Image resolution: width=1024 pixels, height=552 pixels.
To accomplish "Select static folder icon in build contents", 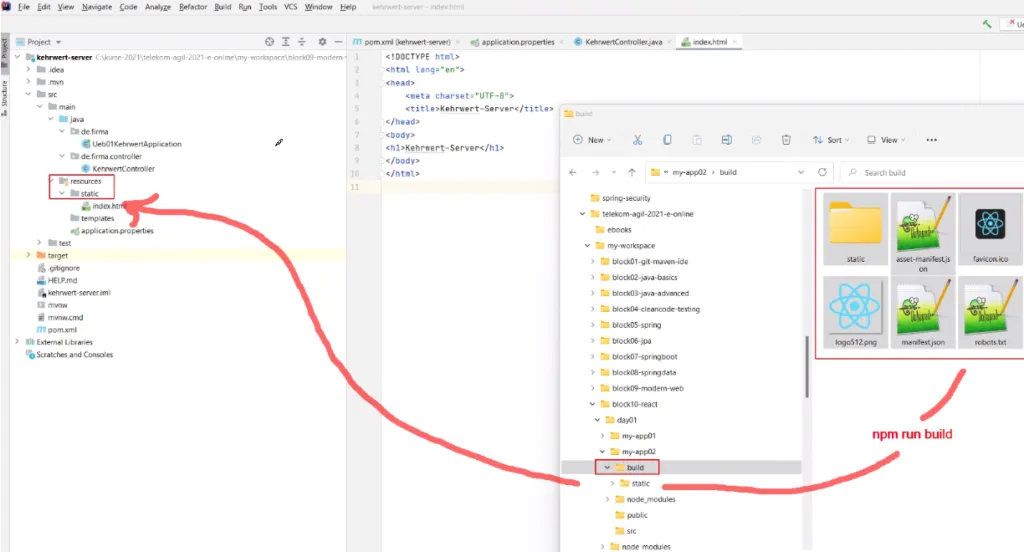I will pyautogui.click(x=856, y=229).
